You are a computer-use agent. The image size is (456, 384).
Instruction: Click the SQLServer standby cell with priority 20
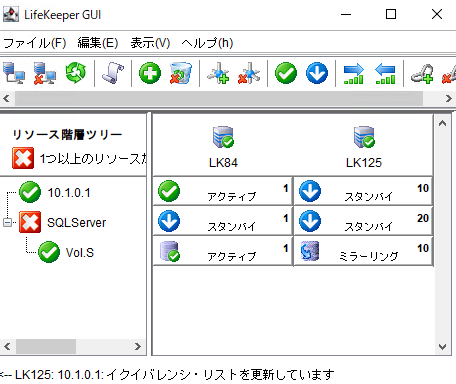[363, 221]
